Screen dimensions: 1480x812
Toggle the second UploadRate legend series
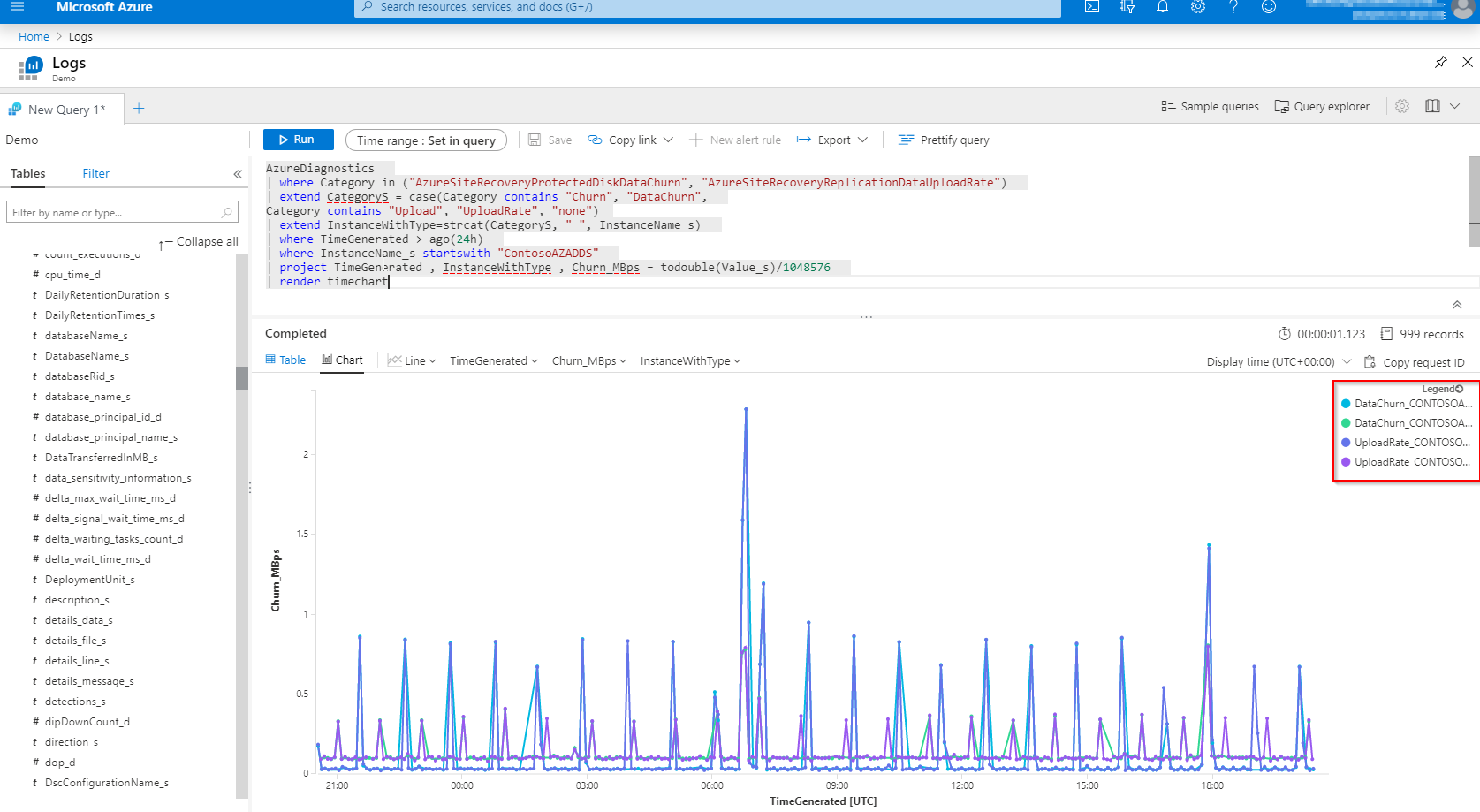pos(1406,462)
